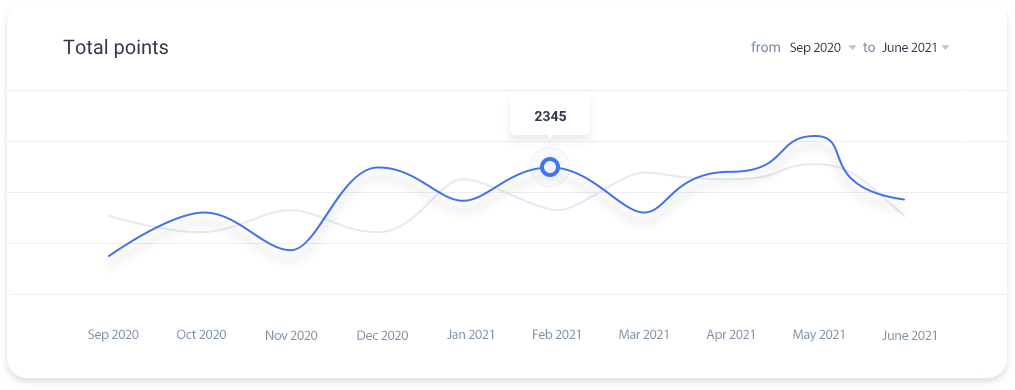
Task: Select the Nov 2020 axis label
Action: point(291,336)
